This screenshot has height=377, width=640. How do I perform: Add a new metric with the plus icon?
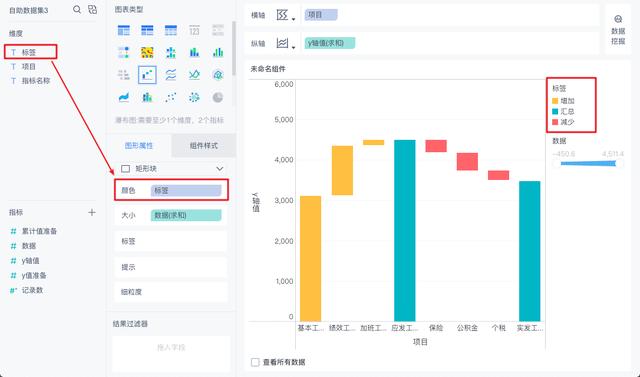point(92,212)
